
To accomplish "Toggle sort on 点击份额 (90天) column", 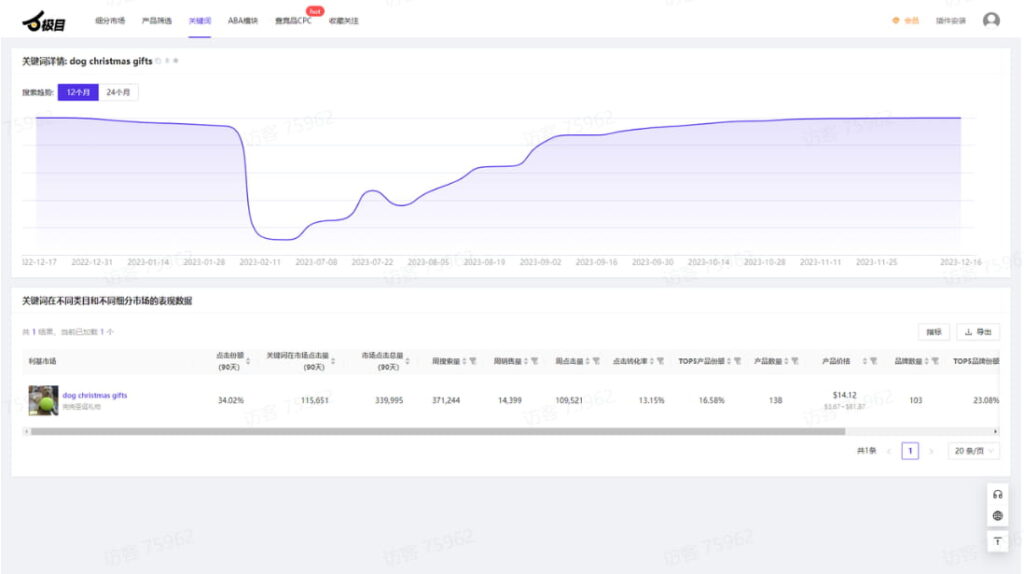I will coord(248,361).
